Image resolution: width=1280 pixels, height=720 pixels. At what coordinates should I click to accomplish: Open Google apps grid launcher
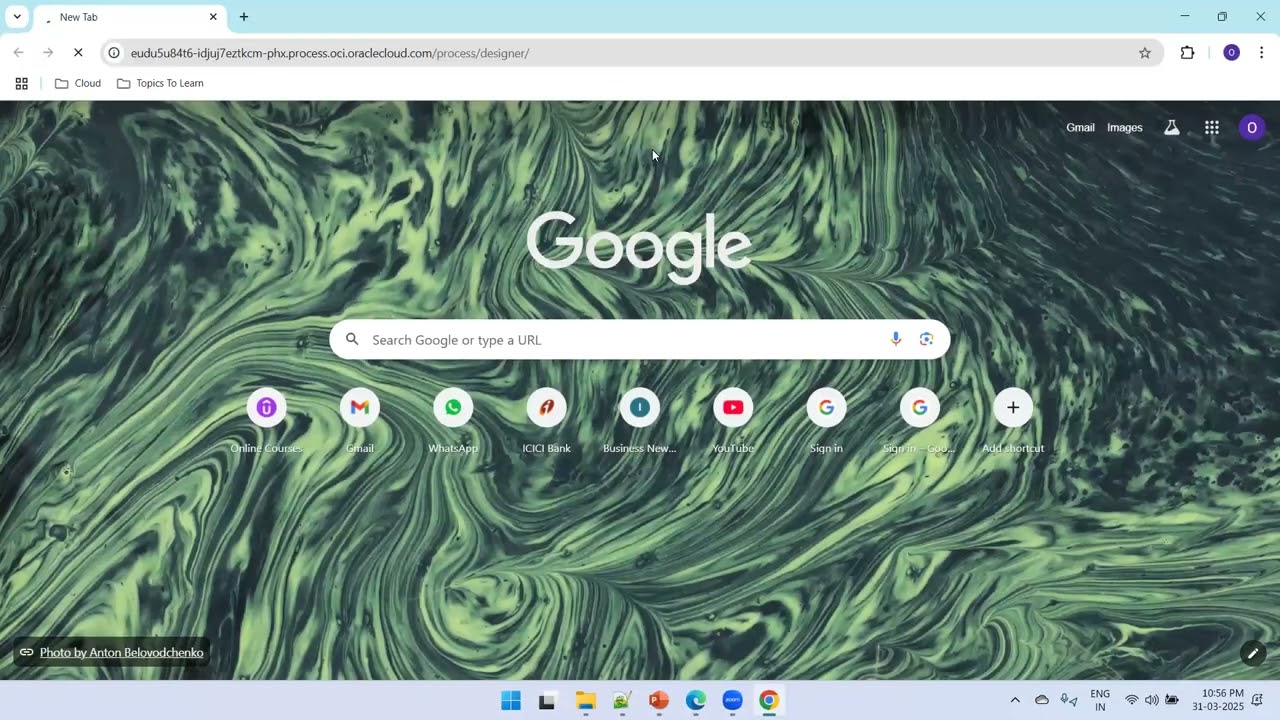tap(1211, 128)
